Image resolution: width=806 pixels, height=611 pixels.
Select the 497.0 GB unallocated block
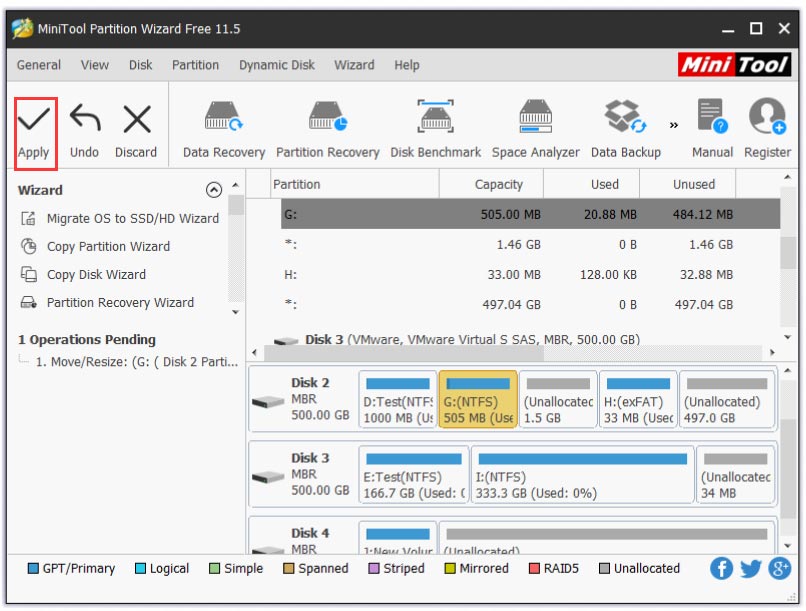(727, 399)
